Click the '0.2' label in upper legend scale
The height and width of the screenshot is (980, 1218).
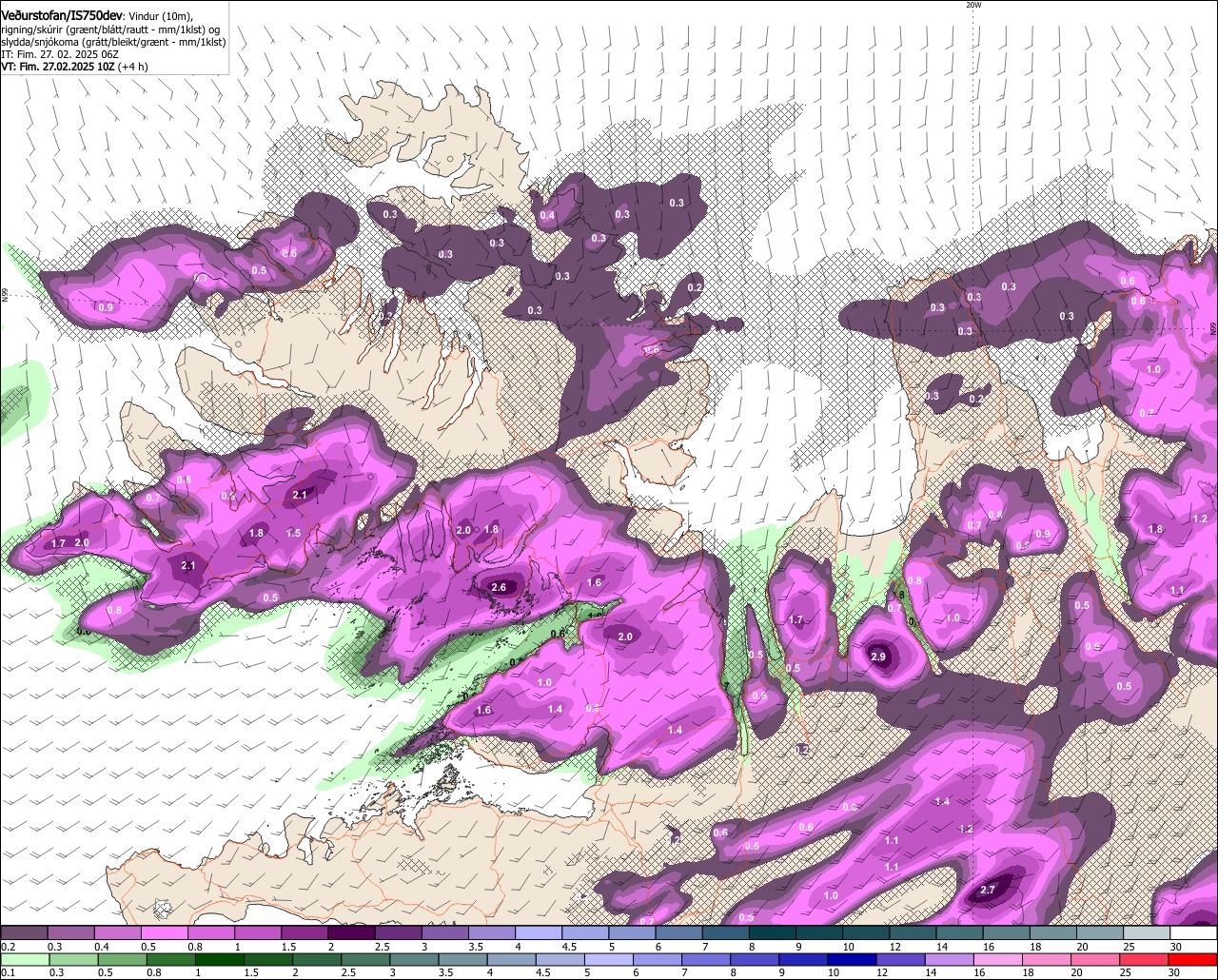pyautogui.click(x=8, y=947)
